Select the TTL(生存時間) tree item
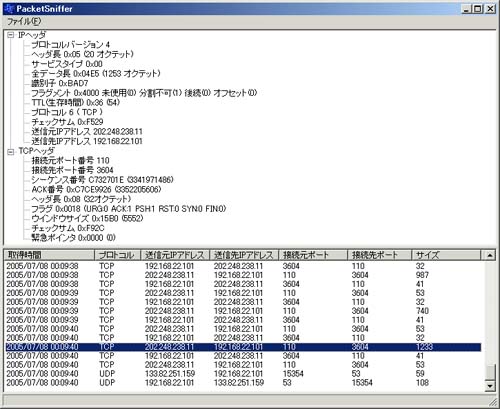500x409 pixels. (x=75, y=102)
